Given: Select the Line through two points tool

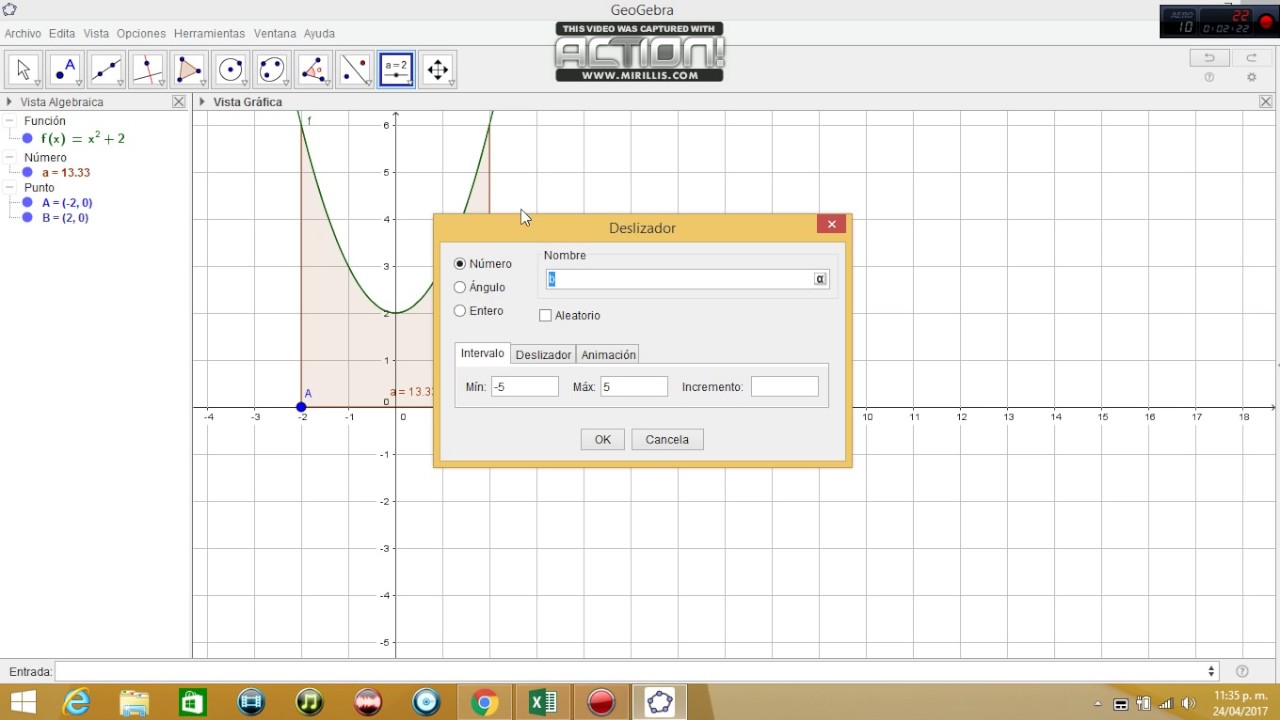Looking at the screenshot, I should pyautogui.click(x=107, y=69).
